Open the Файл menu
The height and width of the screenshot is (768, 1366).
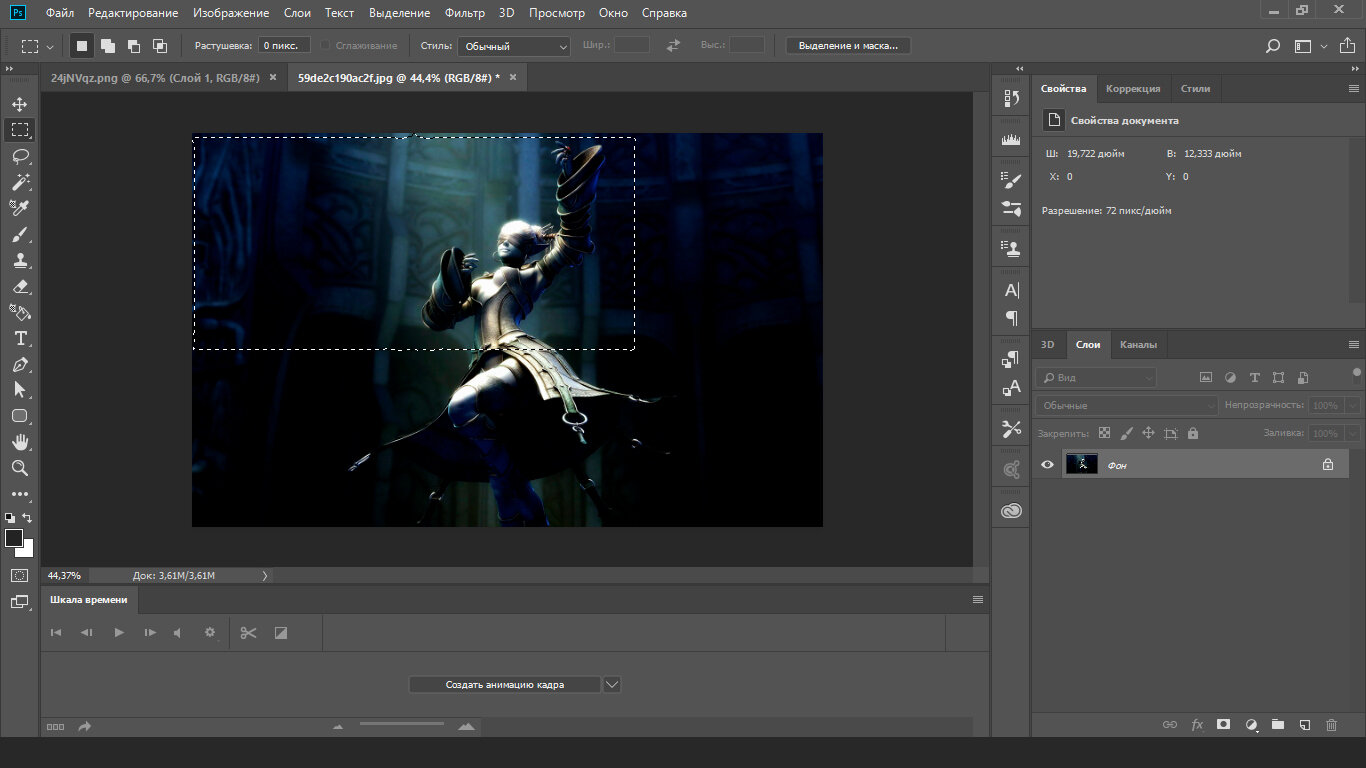point(60,13)
